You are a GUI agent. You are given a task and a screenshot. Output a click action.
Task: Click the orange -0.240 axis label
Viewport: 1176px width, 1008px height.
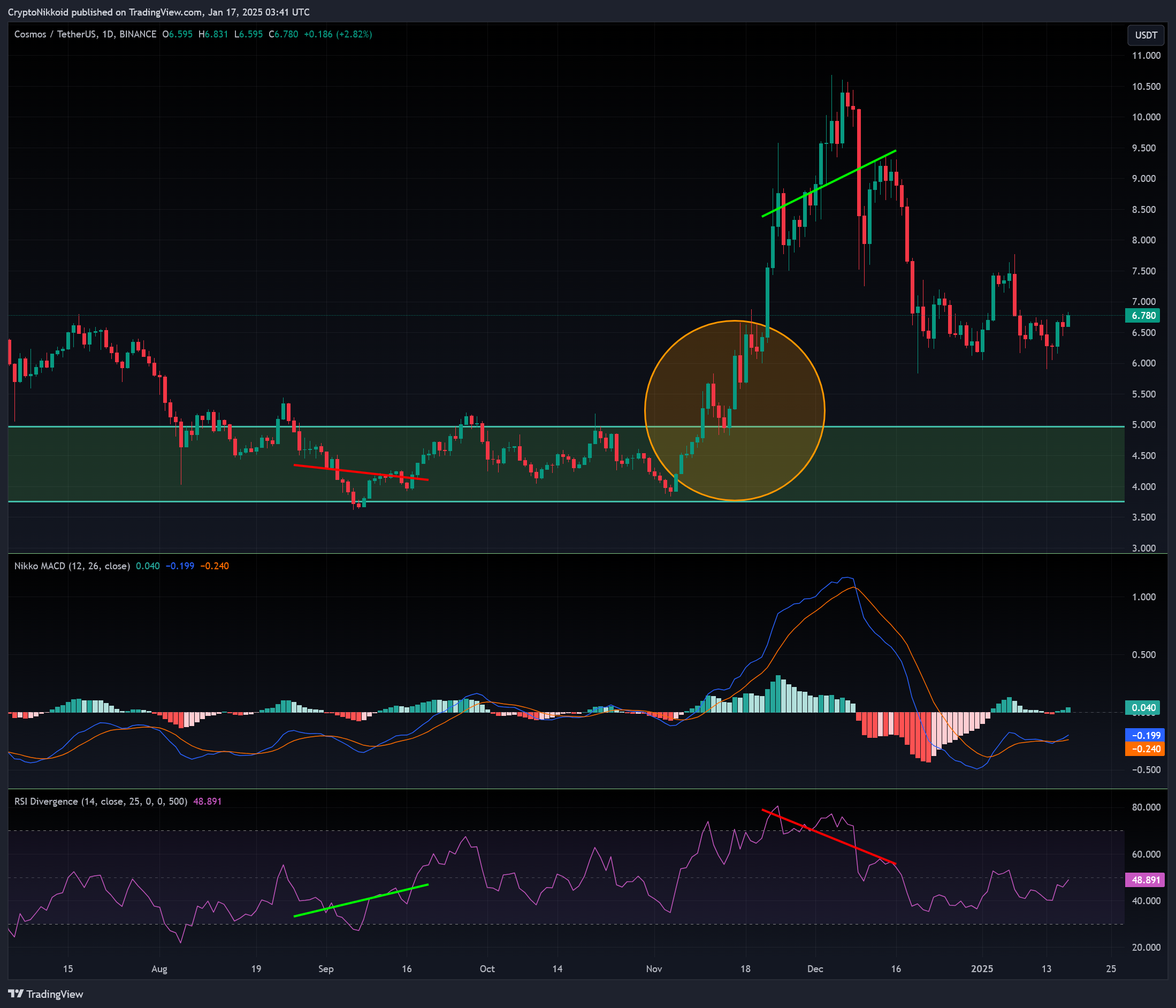[1145, 749]
